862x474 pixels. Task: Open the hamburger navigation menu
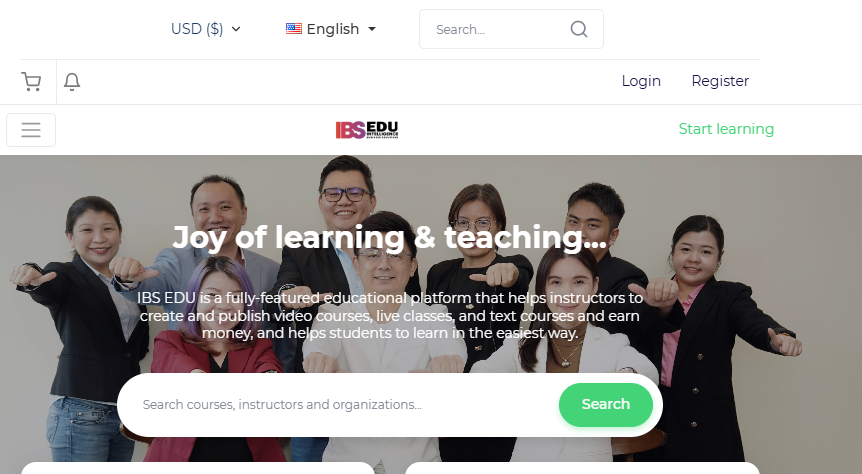click(x=31, y=130)
